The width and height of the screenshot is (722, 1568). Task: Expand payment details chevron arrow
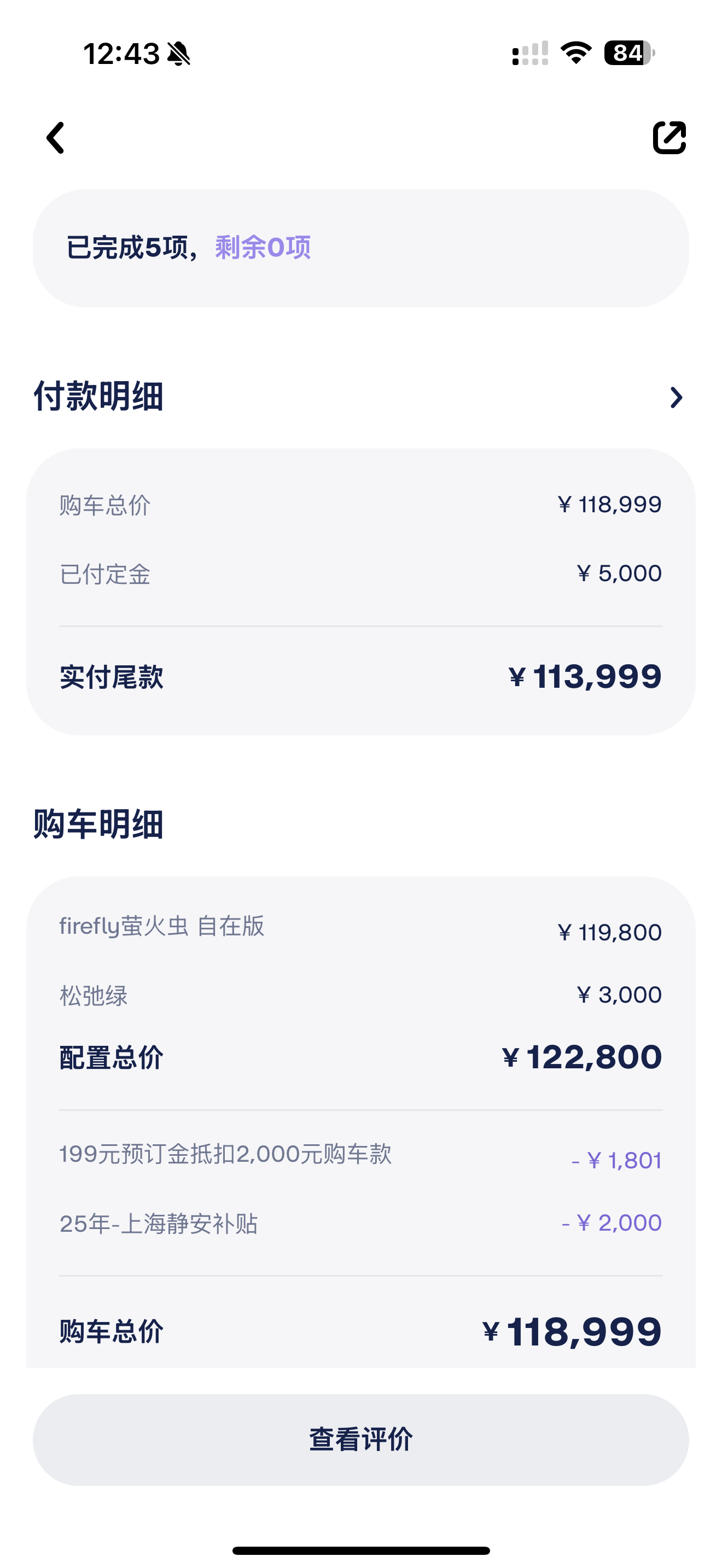676,397
